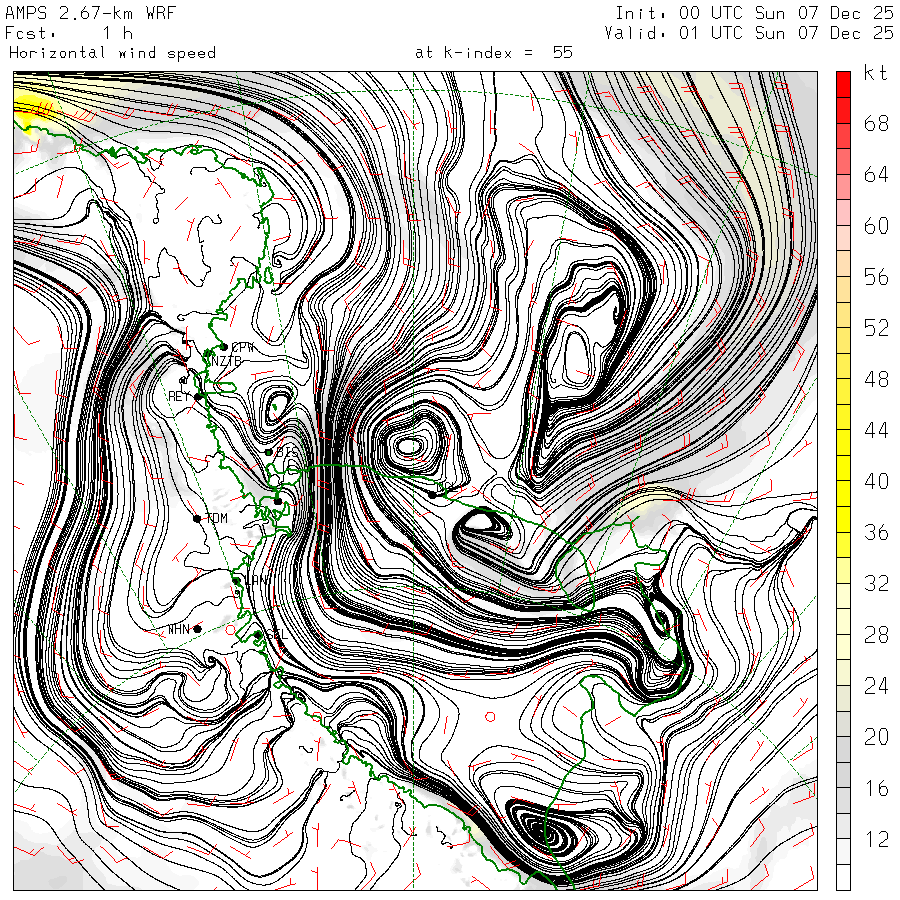Click the small red circle near WHN
Image resolution: width=900 pixels, height=900 pixels.
tap(231, 631)
